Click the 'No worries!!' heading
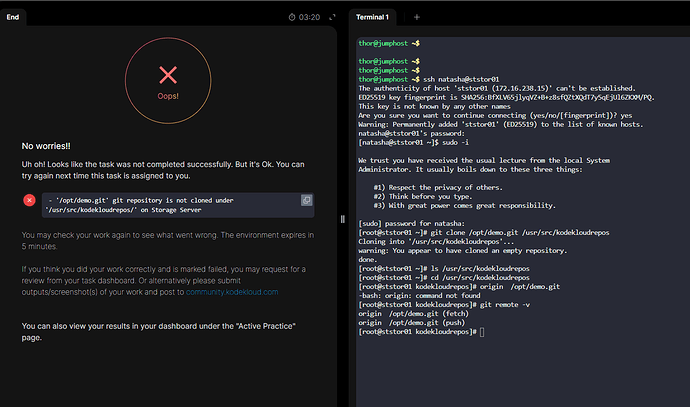Screen dimensions: 690x407 46,146
